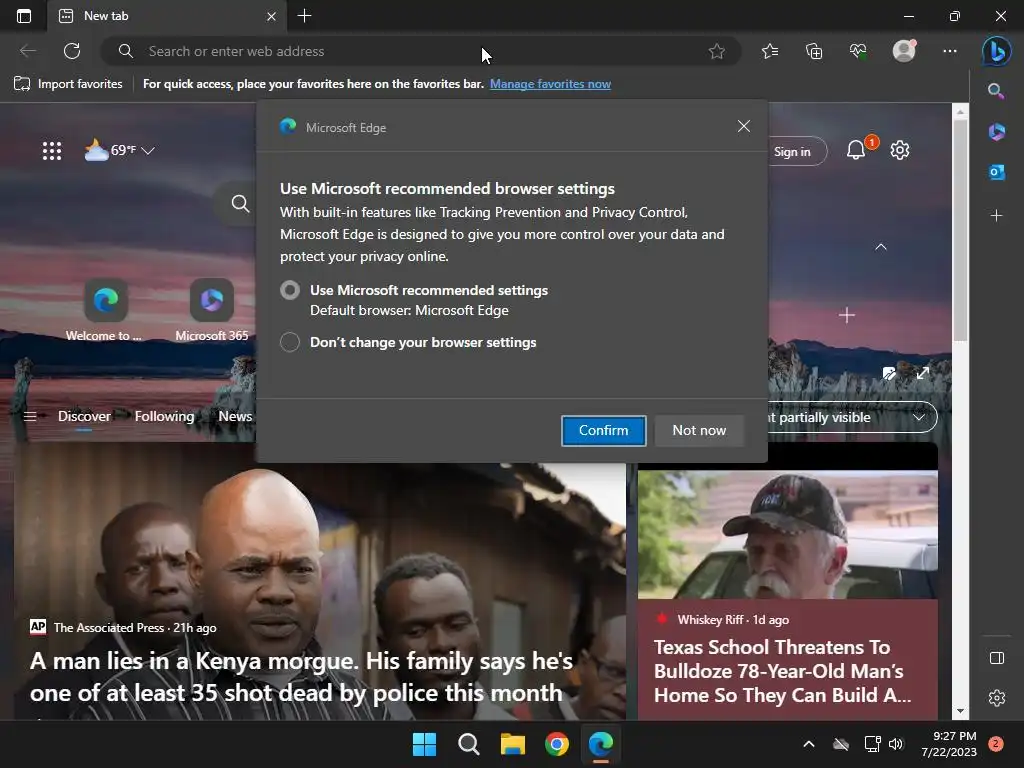Open the feed hamburger menu

point(30,417)
